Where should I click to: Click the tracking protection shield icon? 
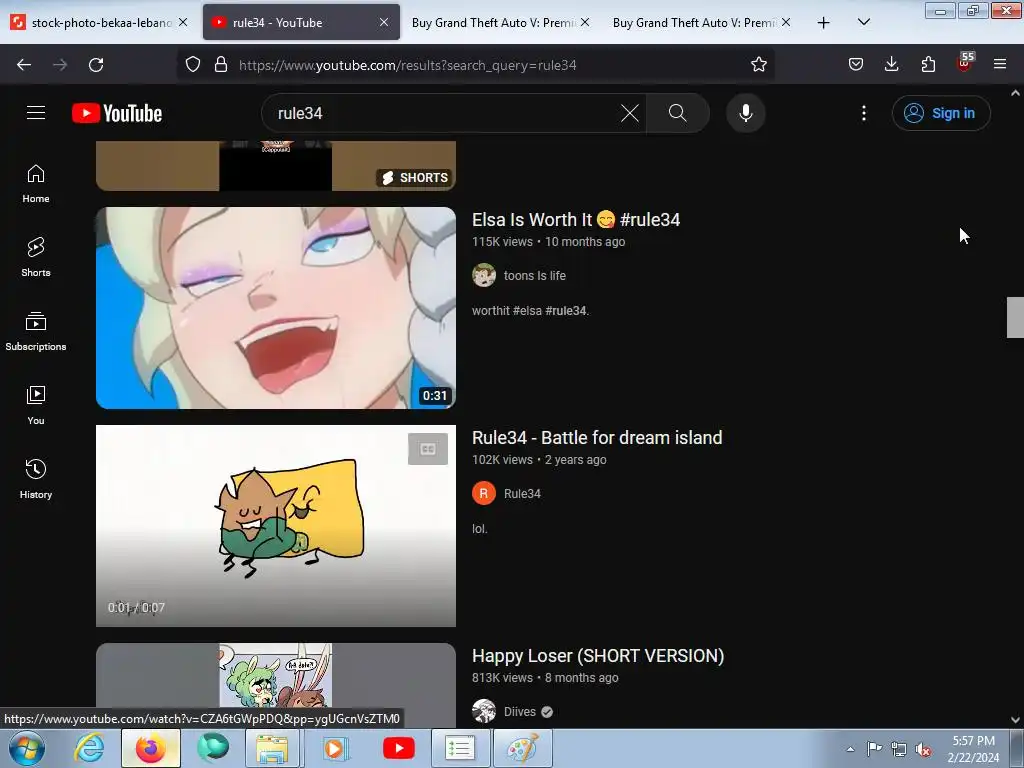pos(193,65)
